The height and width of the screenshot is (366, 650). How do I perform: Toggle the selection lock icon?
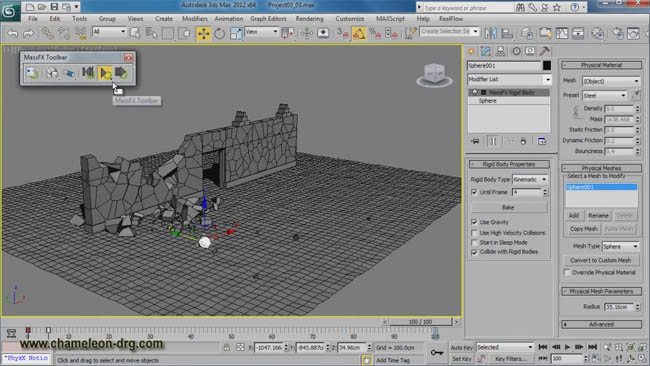point(226,347)
